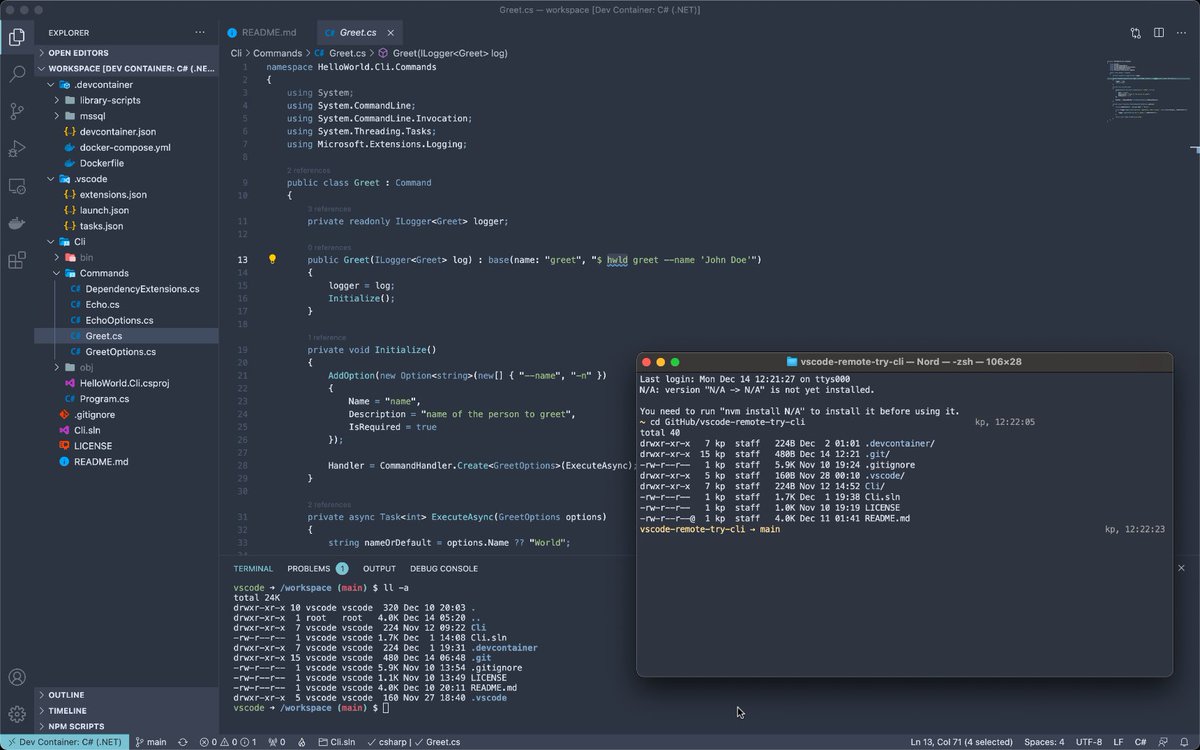1200x750 pixels.
Task: Switch to the OUTPUT panel tab
Action: (379, 568)
